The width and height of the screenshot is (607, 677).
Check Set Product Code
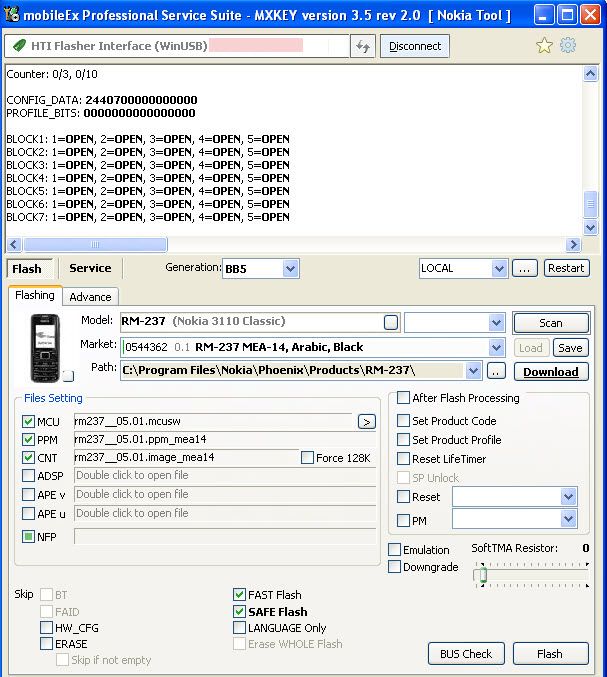pyautogui.click(x=403, y=421)
